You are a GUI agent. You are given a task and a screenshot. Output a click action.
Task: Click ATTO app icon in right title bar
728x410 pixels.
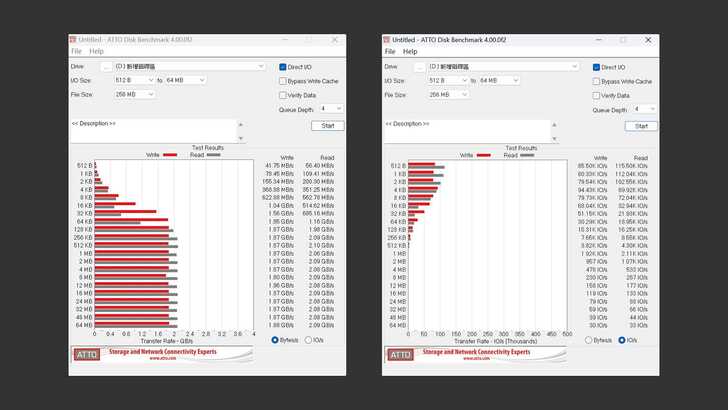[x=386, y=40]
